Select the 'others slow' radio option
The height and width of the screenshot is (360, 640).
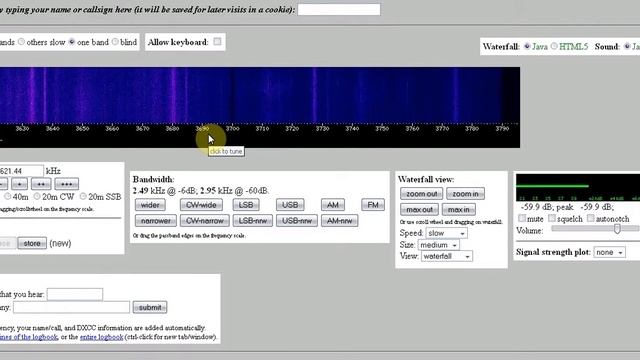pyautogui.click(x=22, y=42)
